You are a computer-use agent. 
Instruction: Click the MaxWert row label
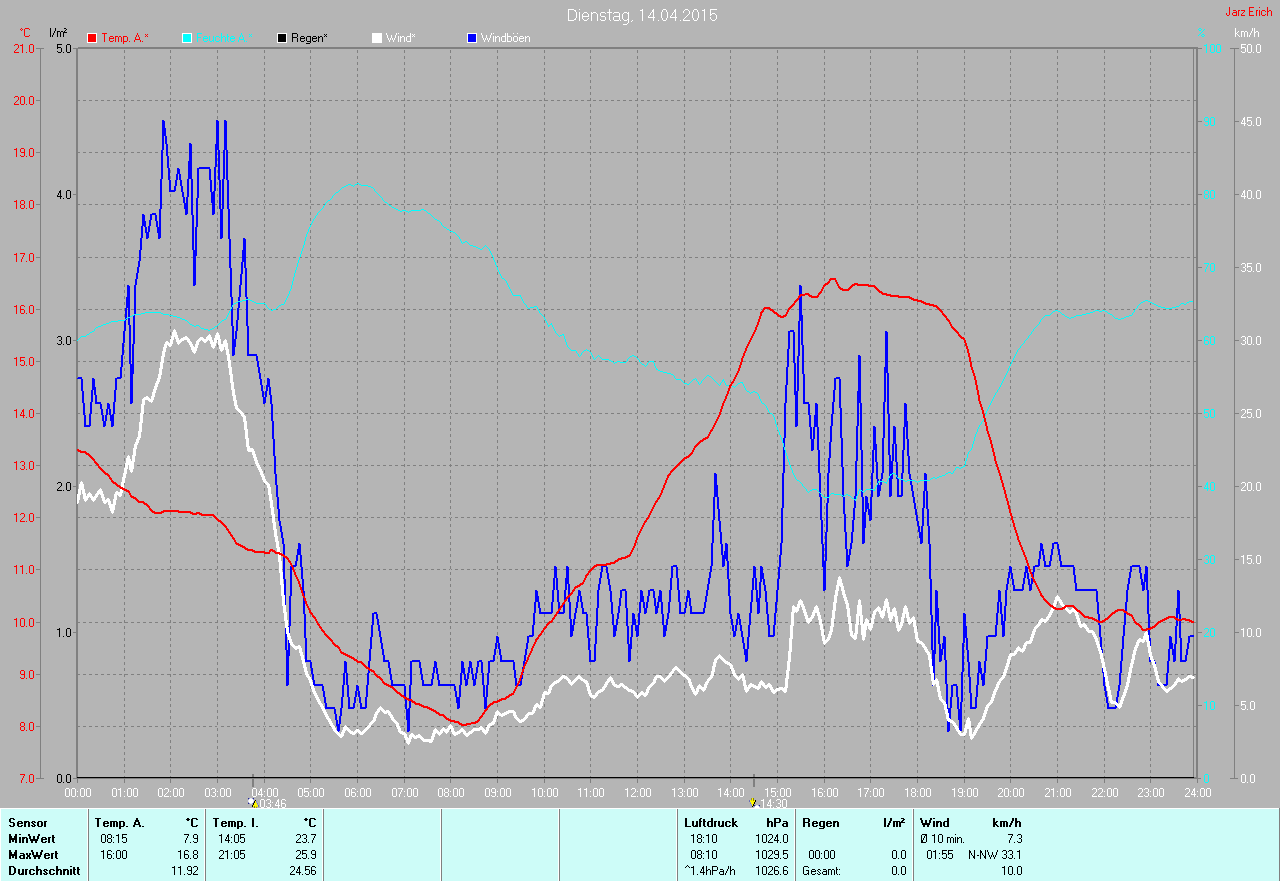click(x=33, y=855)
